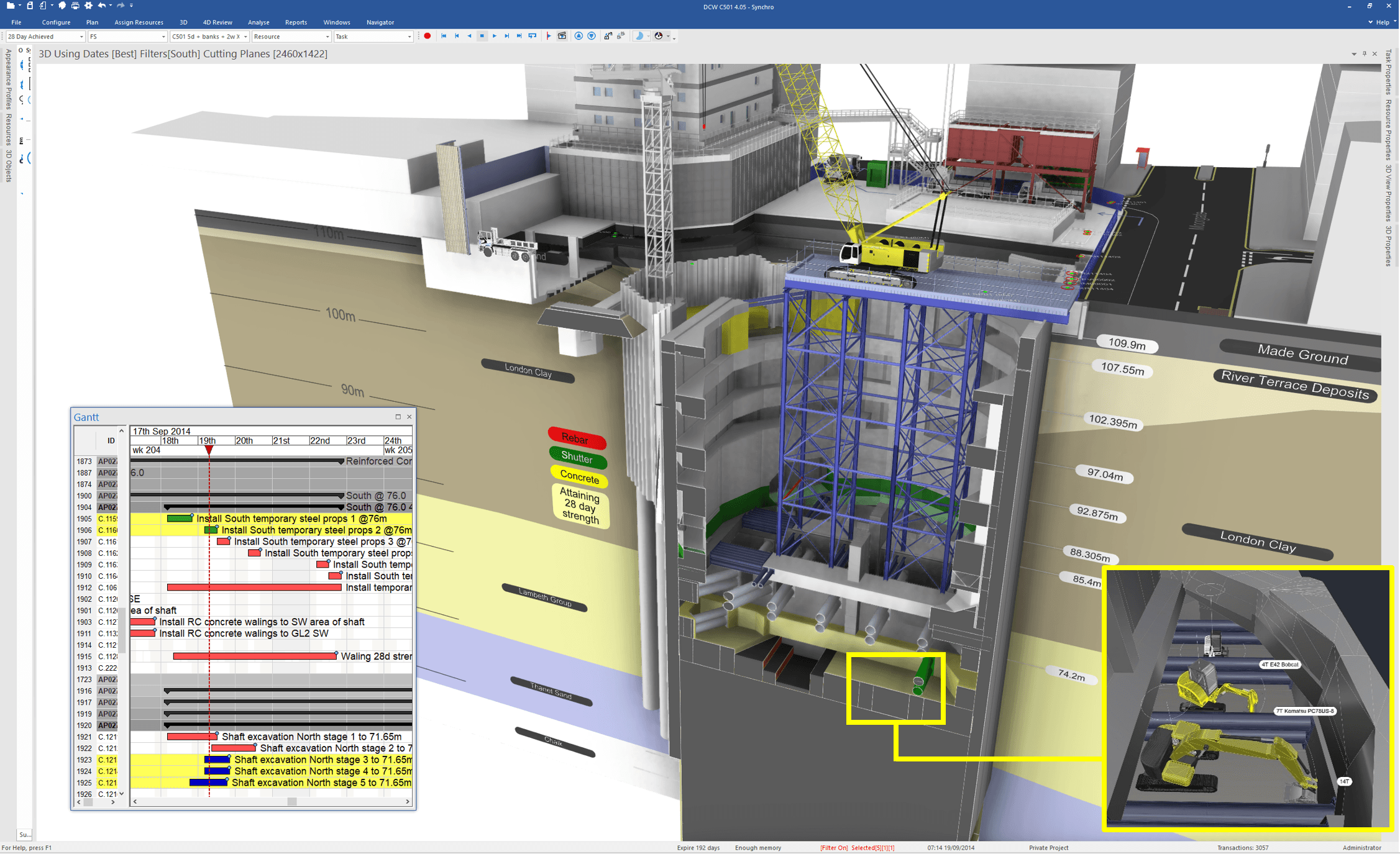Click the Gantt horizontal scrollbar thumb

pos(291,801)
